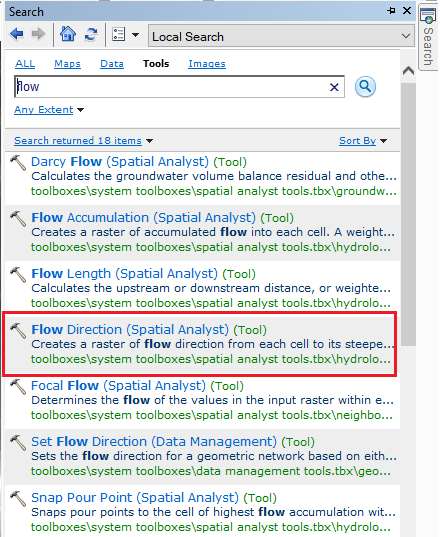Open the search Home page icon
Image resolution: width=440 pixels, height=537 pixels.
click(x=68, y=34)
